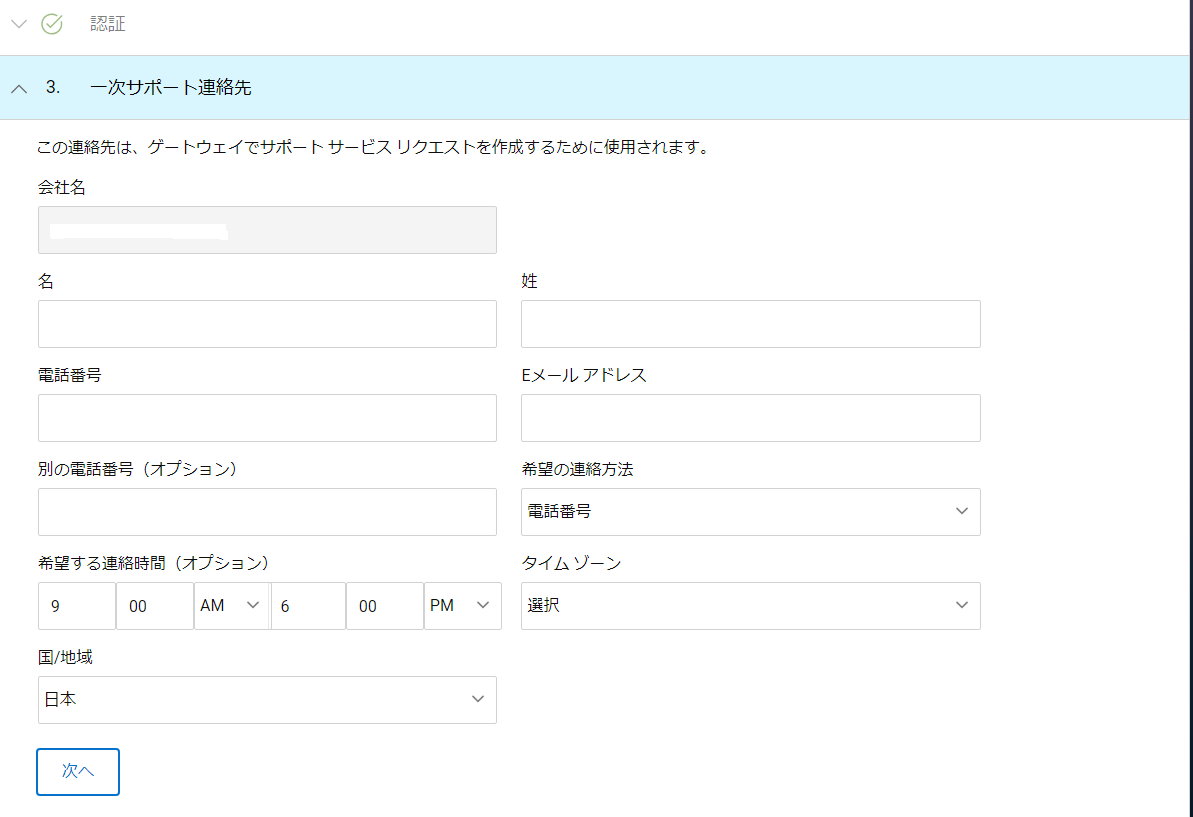Click the 別の電話番号 optional field
Screen dimensions: 1193x817
click(267, 512)
